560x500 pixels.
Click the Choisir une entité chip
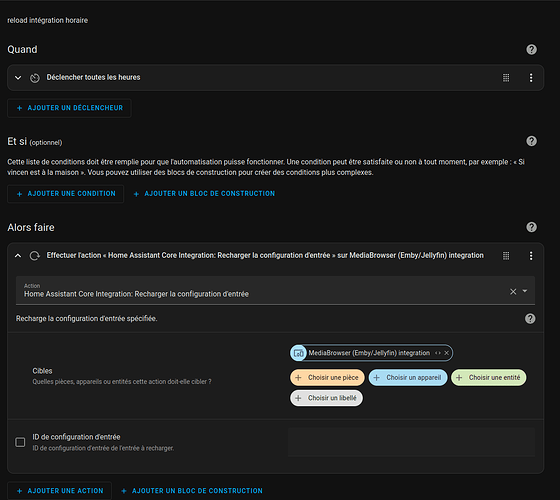[x=489, y=378]
